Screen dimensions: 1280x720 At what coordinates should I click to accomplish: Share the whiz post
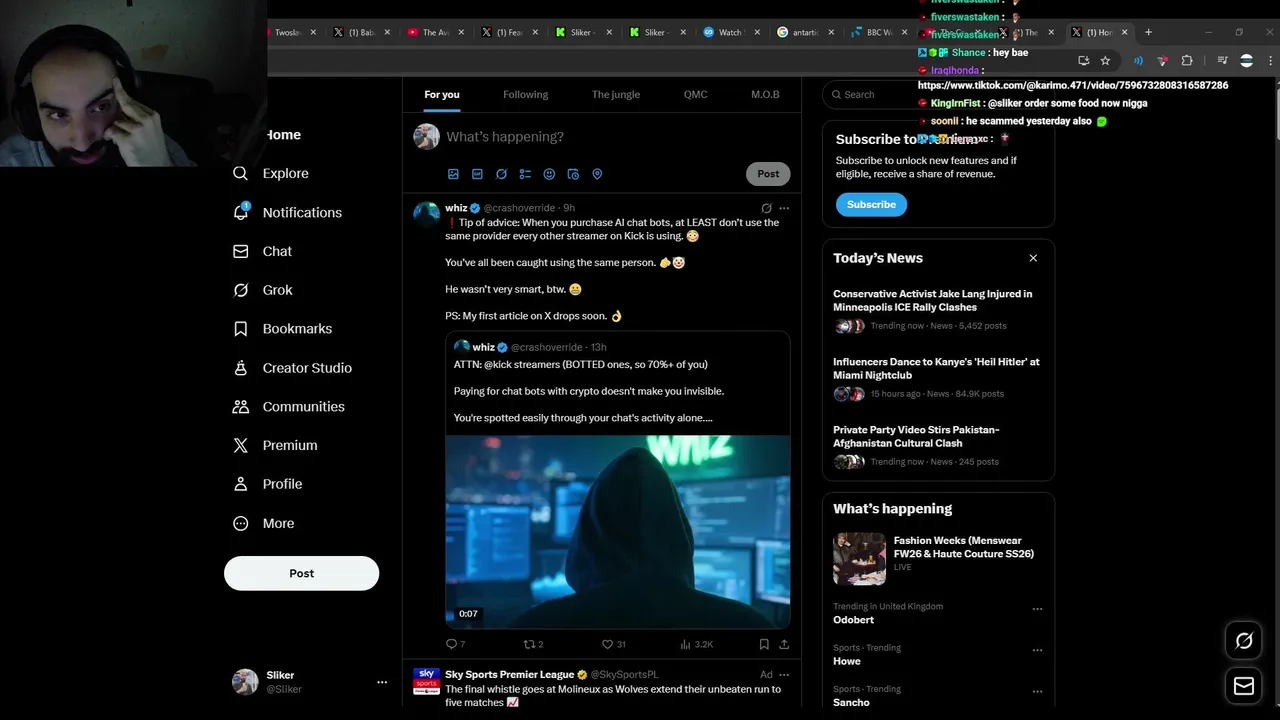784,644
